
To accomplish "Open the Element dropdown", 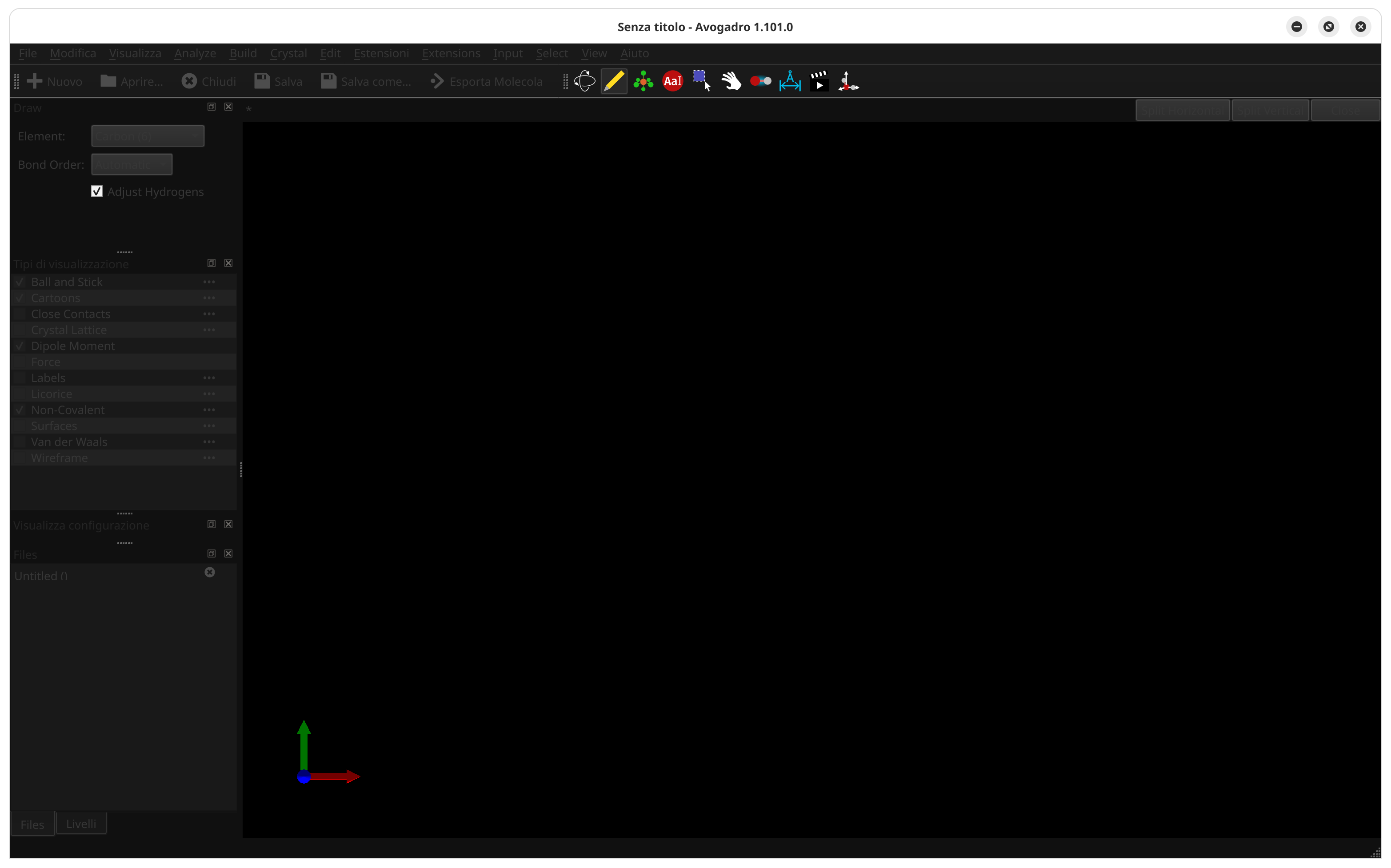I will click(x=148, y=136).
